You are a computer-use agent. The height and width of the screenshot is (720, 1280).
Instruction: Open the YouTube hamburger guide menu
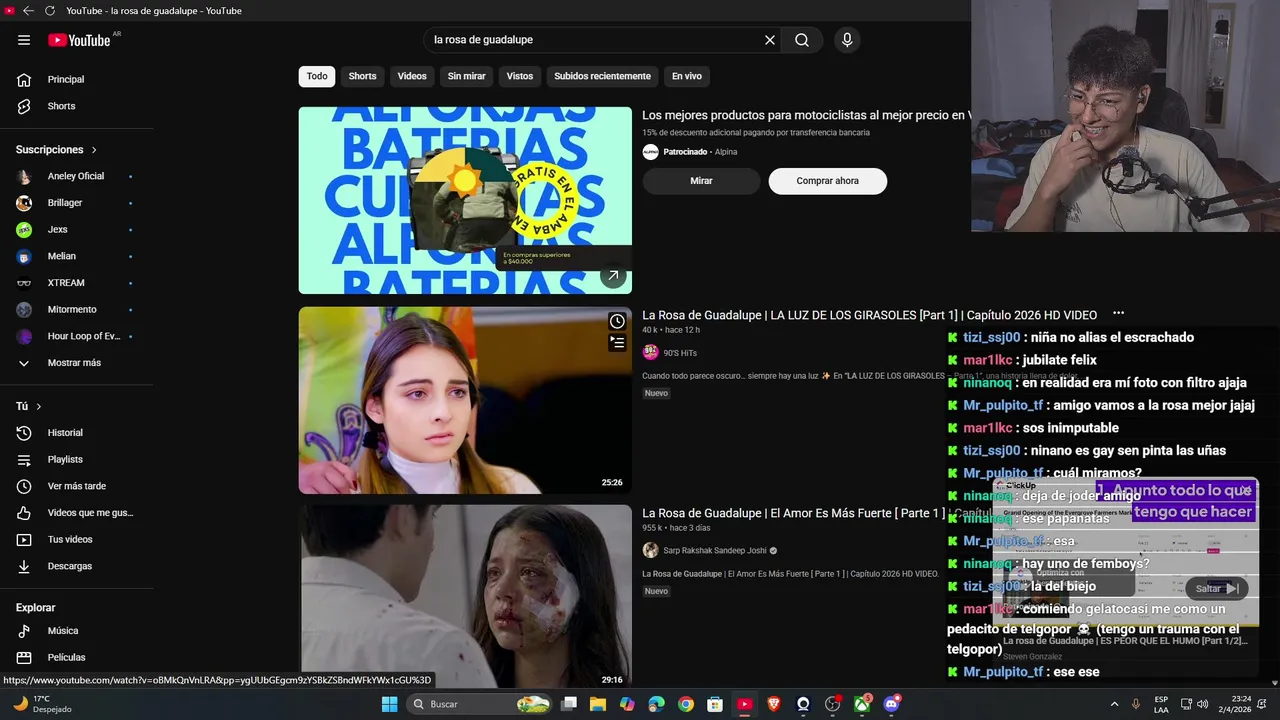click(24, 40)
